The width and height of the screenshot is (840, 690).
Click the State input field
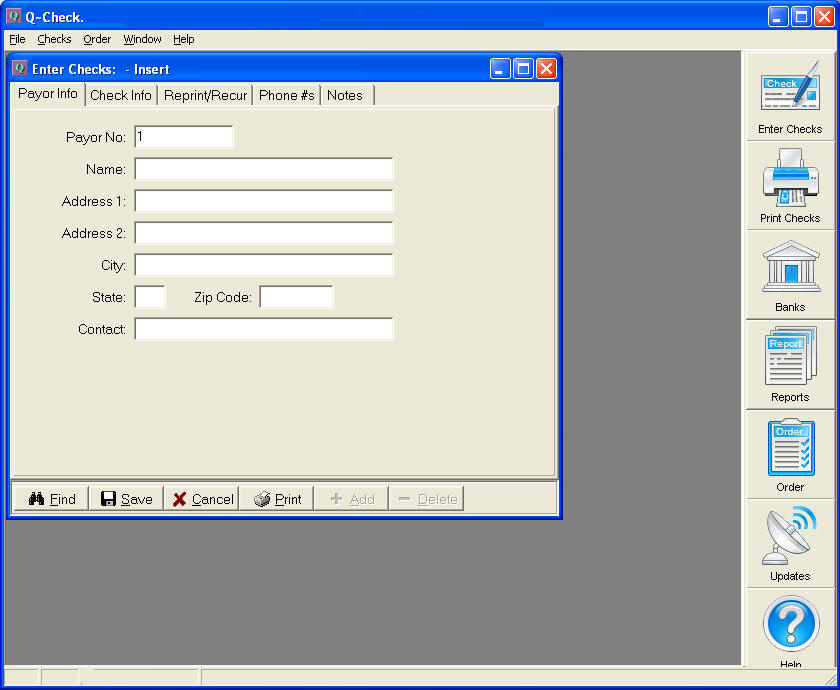pos(150,297)
